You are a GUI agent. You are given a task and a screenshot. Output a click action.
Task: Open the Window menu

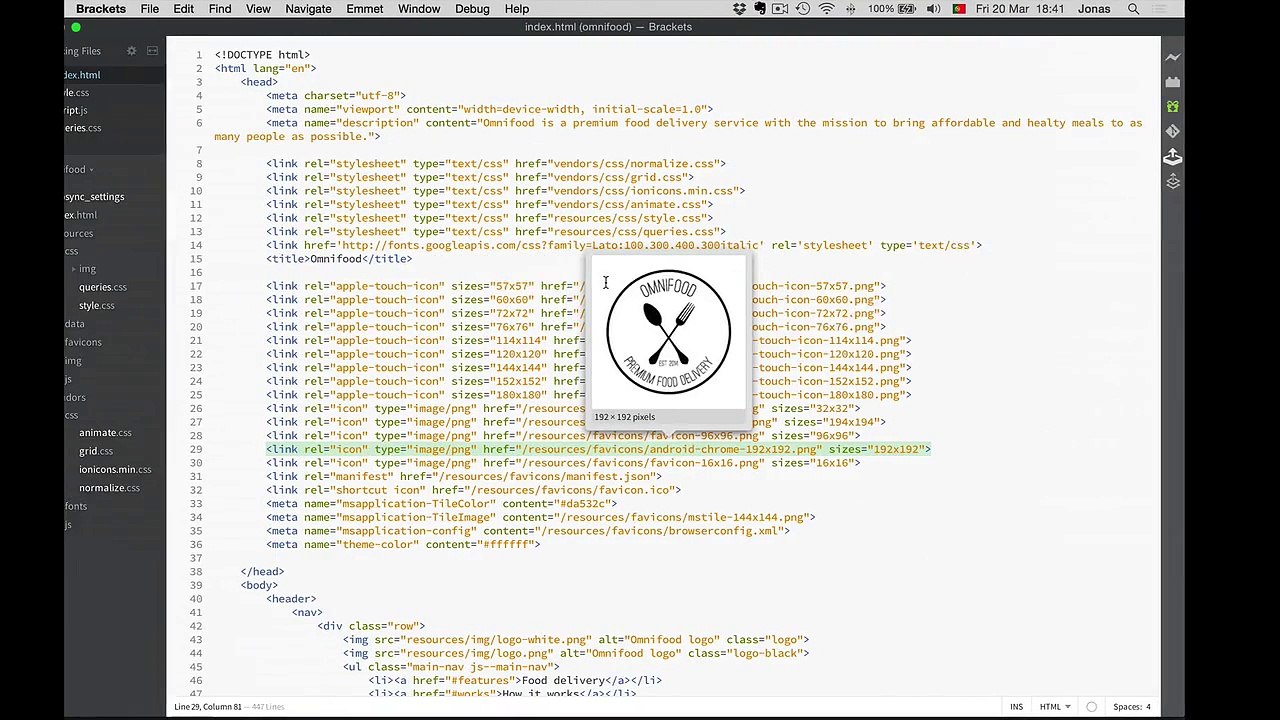419,9
